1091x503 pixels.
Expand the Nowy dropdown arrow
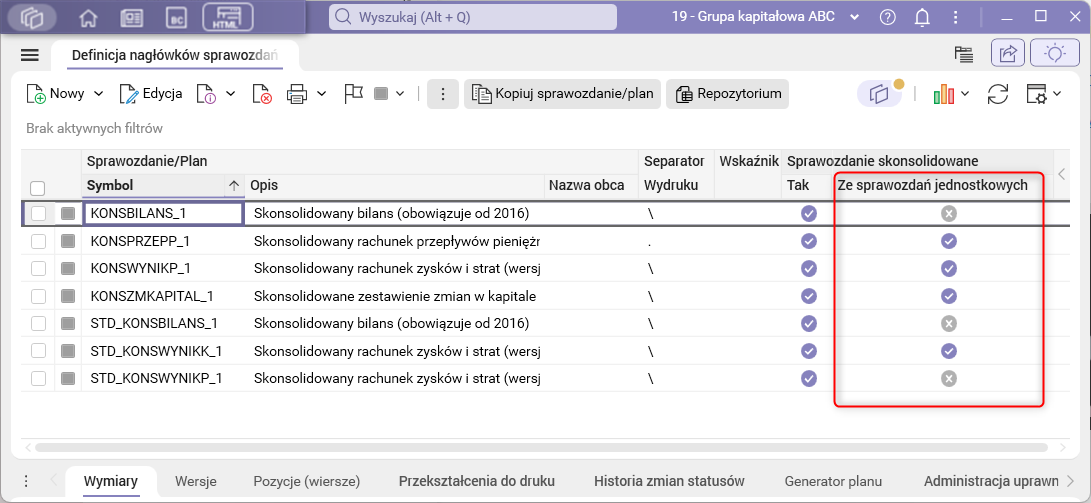click(98, 94)
